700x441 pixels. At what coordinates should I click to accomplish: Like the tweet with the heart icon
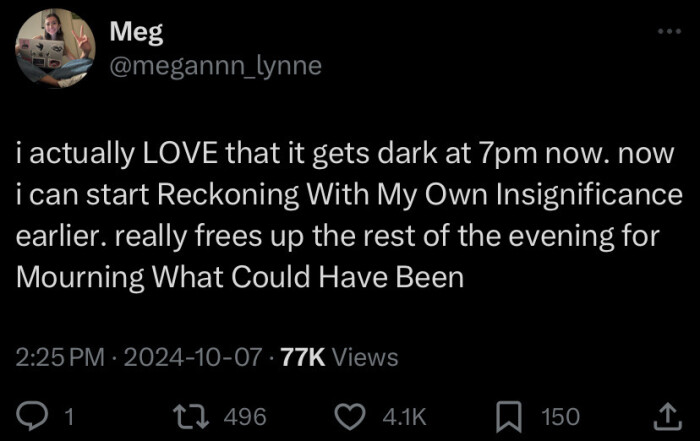pyautogui.click(x=349, y=415)
